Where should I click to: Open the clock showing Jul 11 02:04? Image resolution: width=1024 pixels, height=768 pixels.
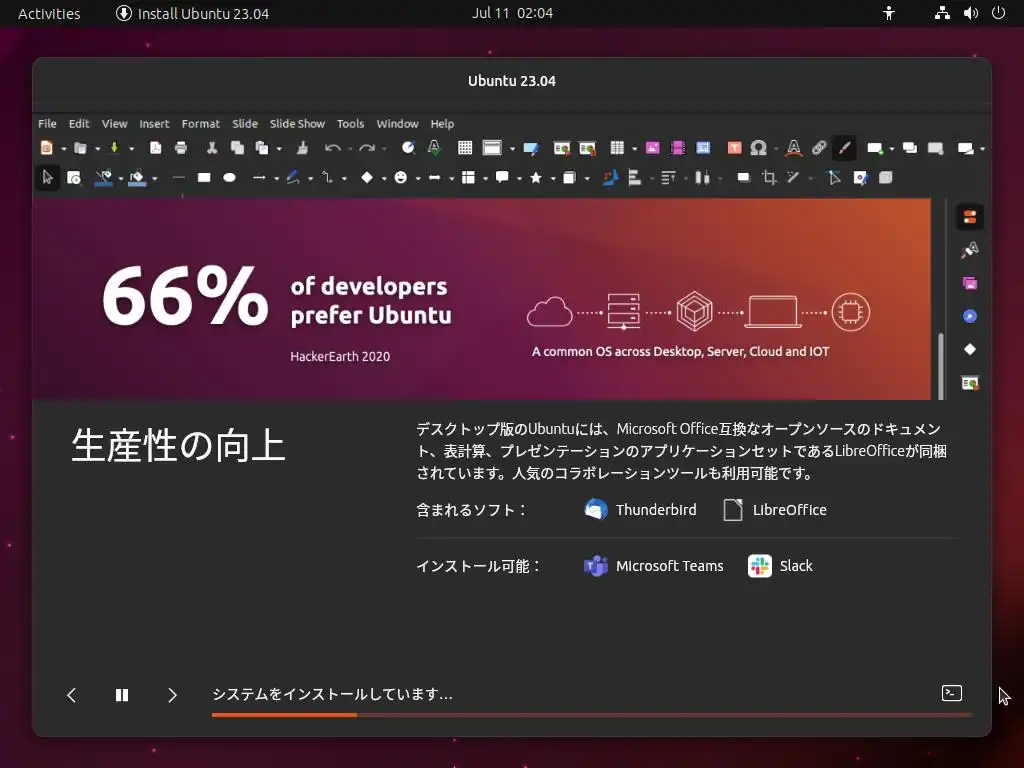[512, 13]
